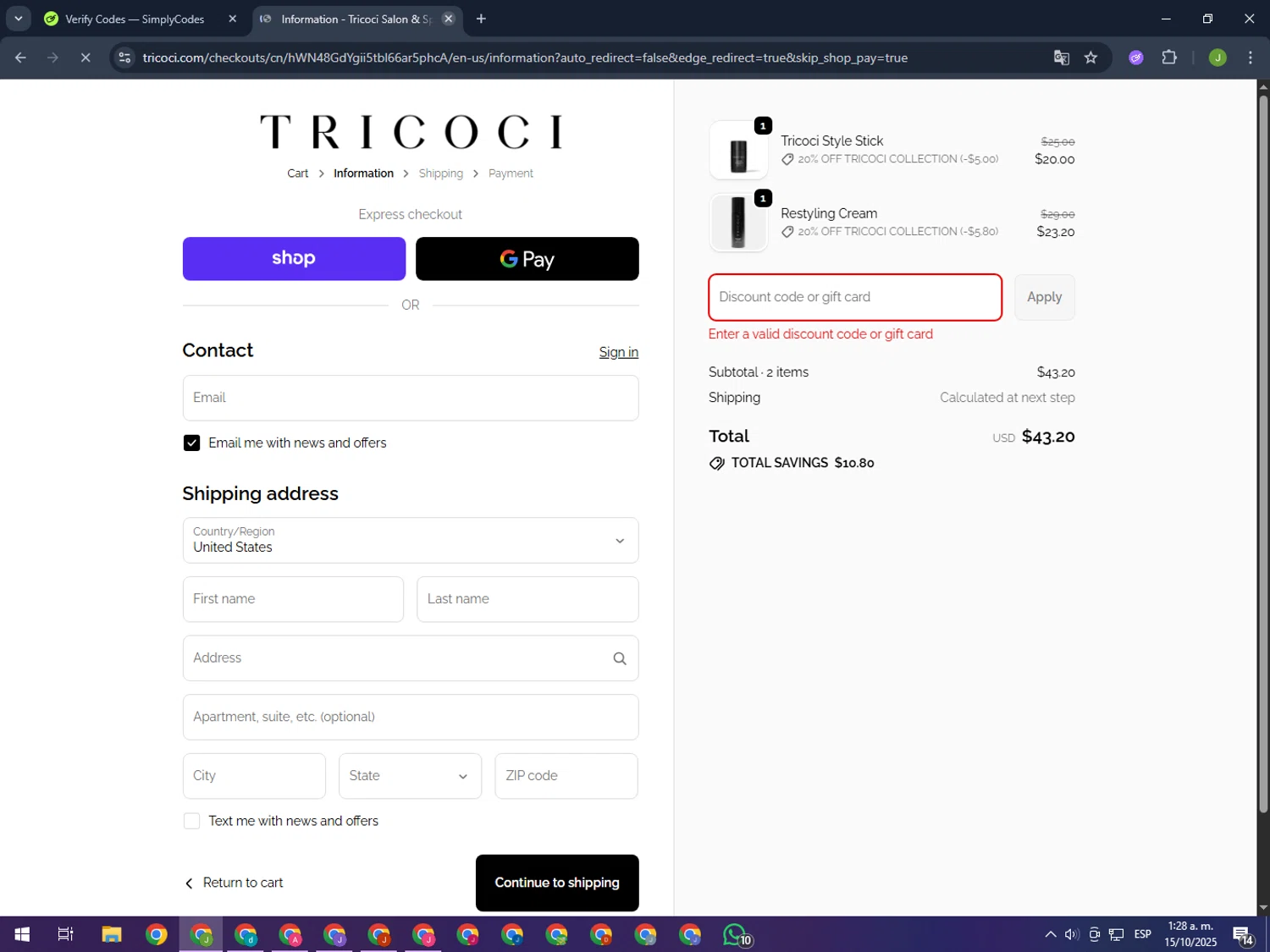This screenshot has width=1270, height=952.
Task: Expand the Country/Region dropdown
Action: pos(411,540)
